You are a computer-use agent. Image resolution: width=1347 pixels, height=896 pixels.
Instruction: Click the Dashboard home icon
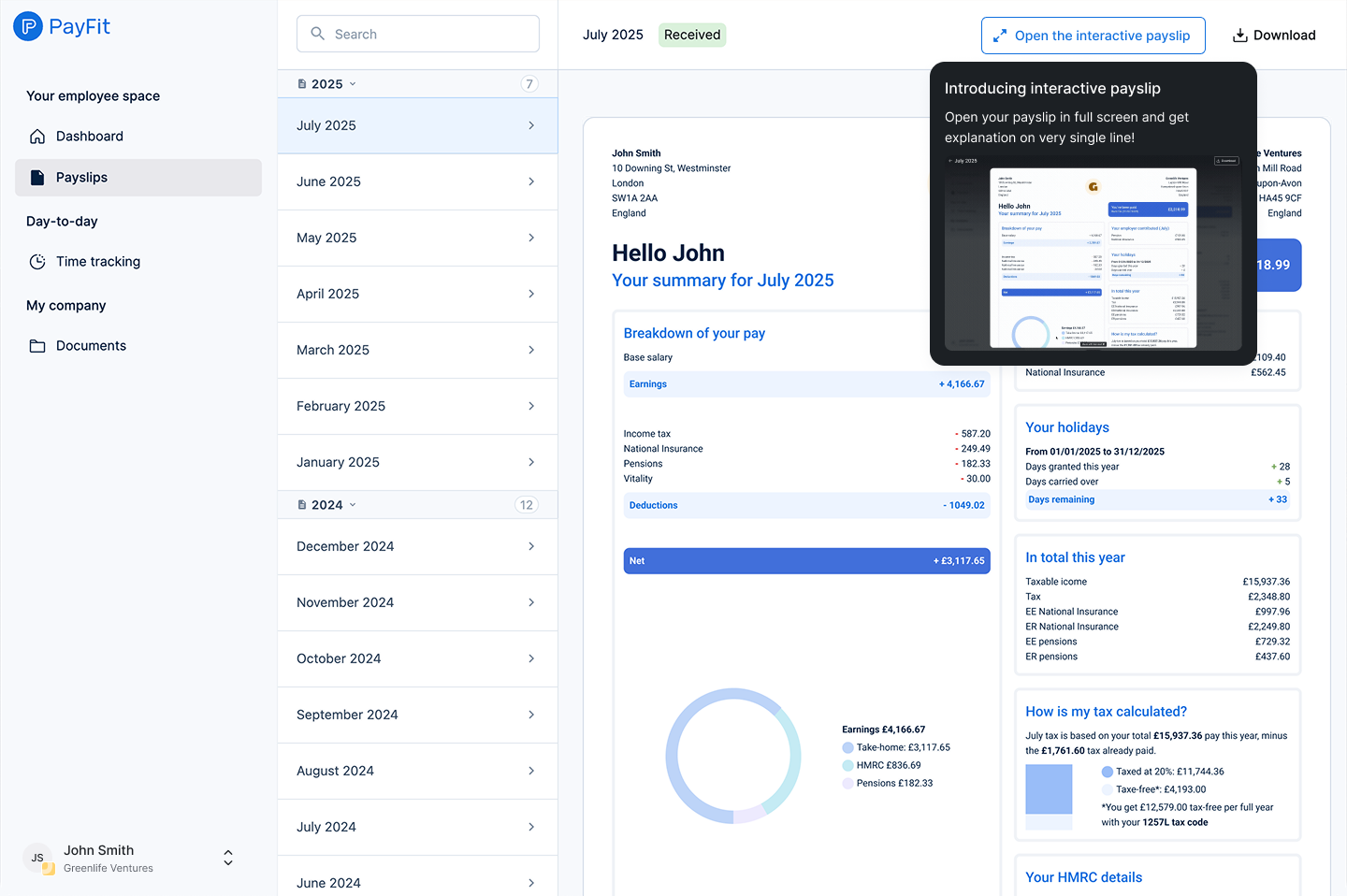tap(37, 137)
